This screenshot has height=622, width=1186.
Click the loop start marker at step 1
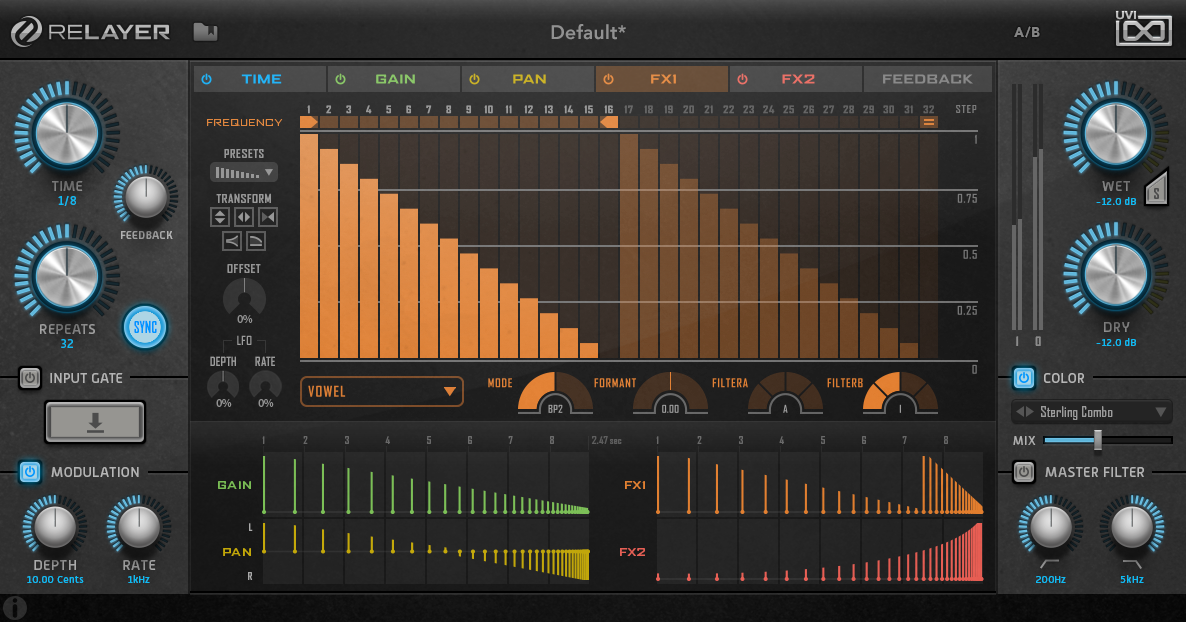point(309,122)
